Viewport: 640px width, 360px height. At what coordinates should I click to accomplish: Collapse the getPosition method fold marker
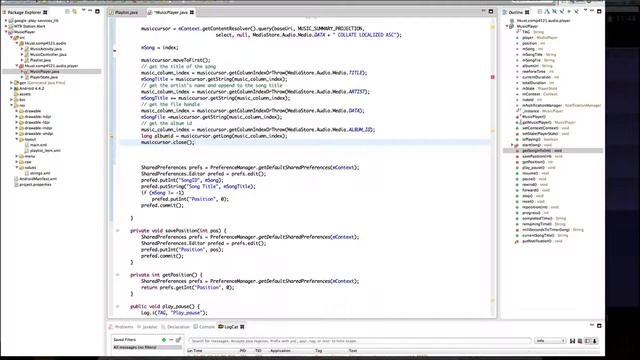(118, 275)
